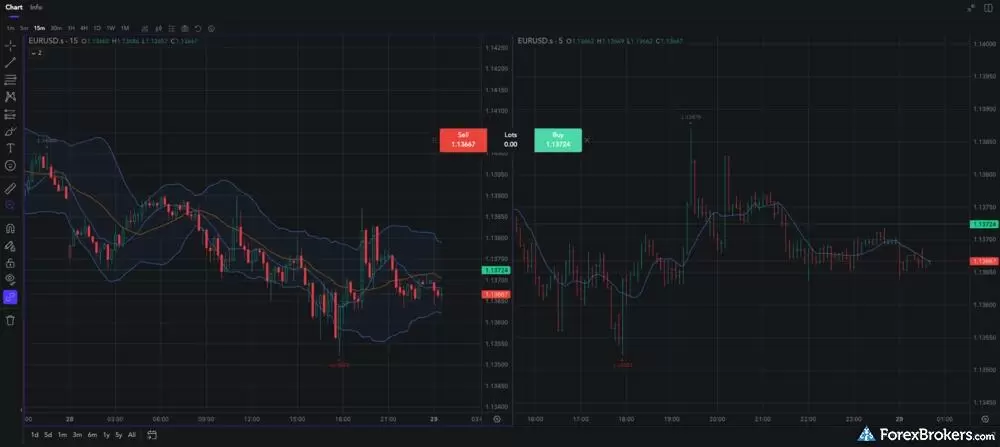The width and height of the screenshot is (1000, 447).
Task: Set date range to 5d
Action: [48, 435]
